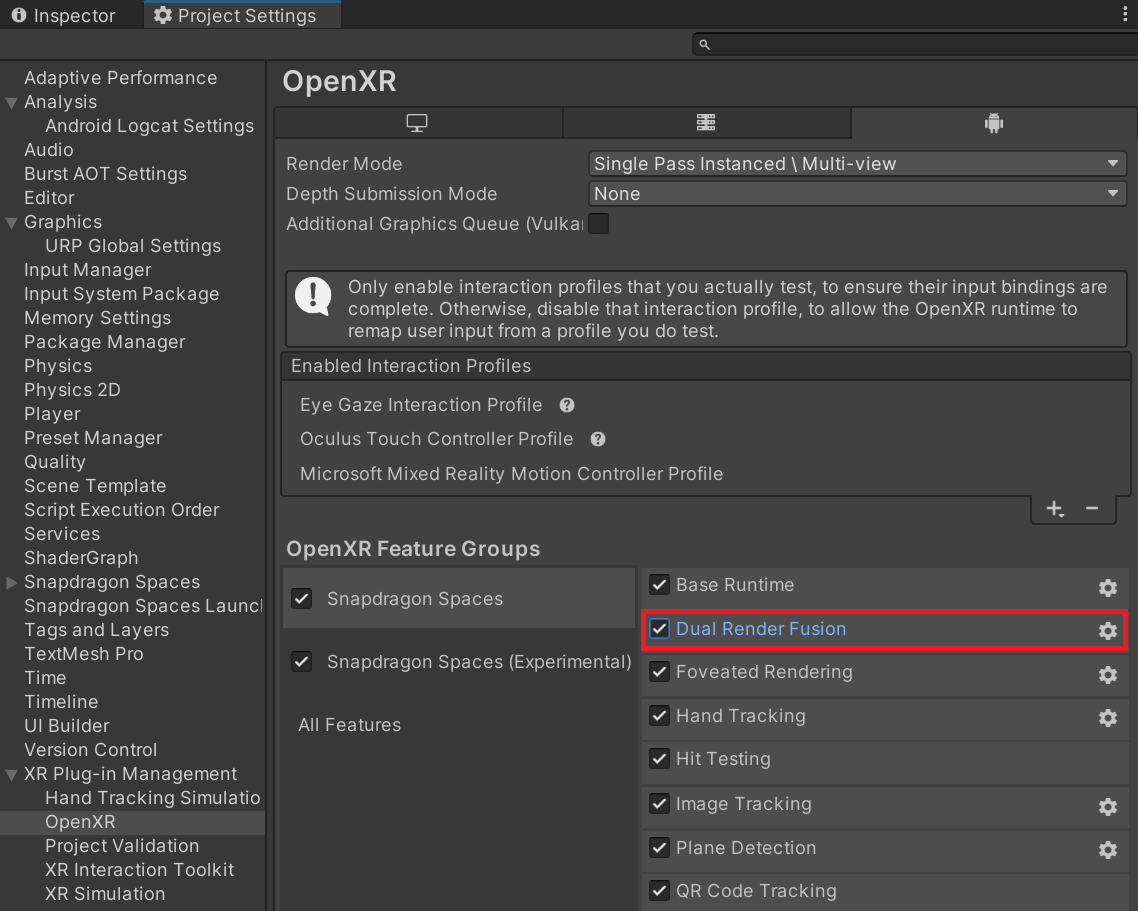1138x911 pixels.
Task: Collapse the XR Plug-in Management category
Action: pyautogui.click(x=12, y=775)
